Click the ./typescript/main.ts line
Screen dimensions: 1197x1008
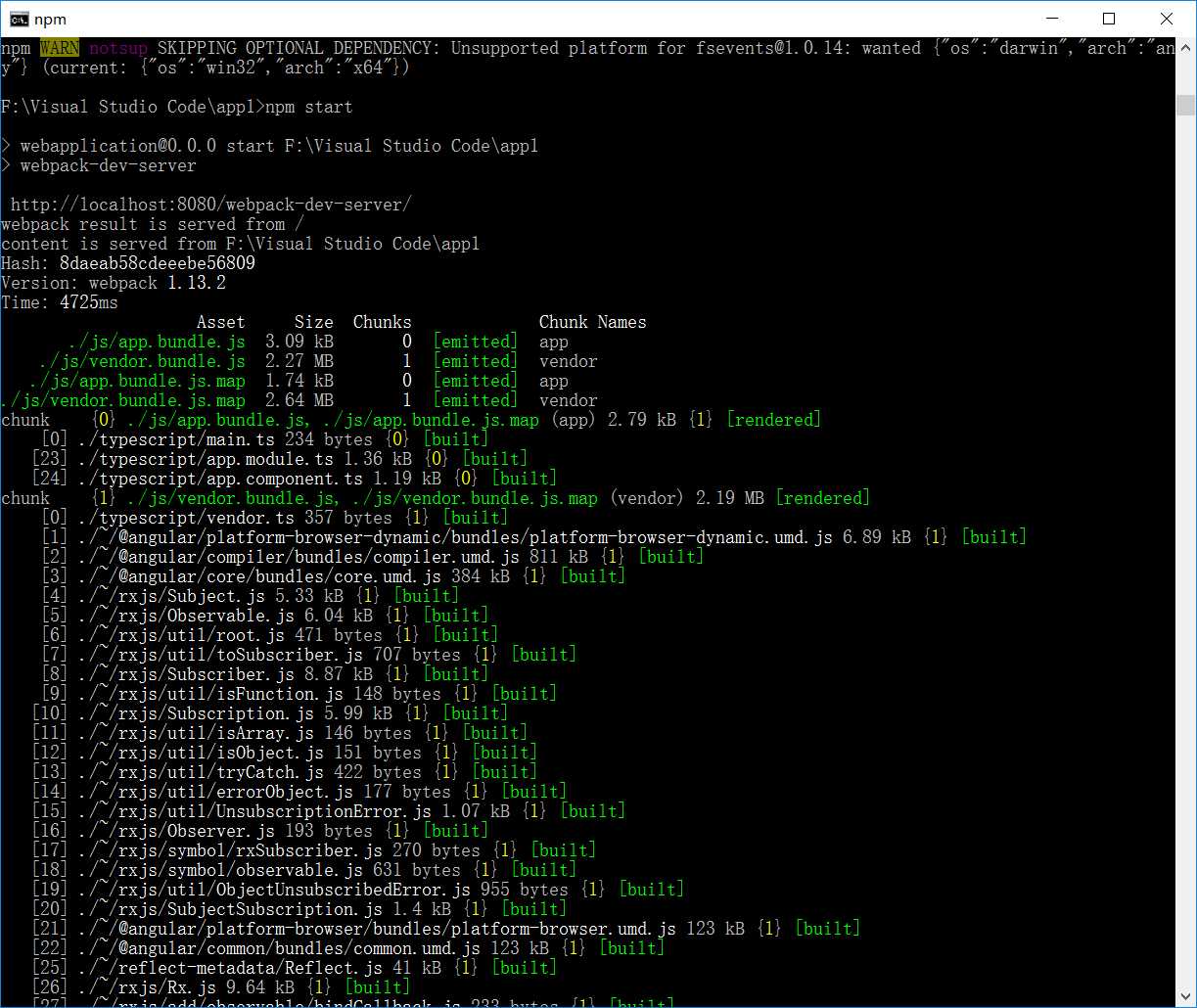264,439
